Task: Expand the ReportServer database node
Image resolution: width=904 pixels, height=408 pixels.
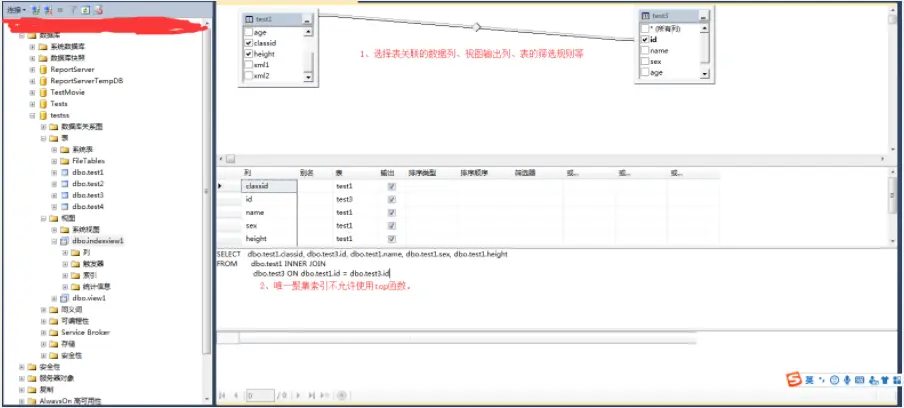Action: (33, 70)
